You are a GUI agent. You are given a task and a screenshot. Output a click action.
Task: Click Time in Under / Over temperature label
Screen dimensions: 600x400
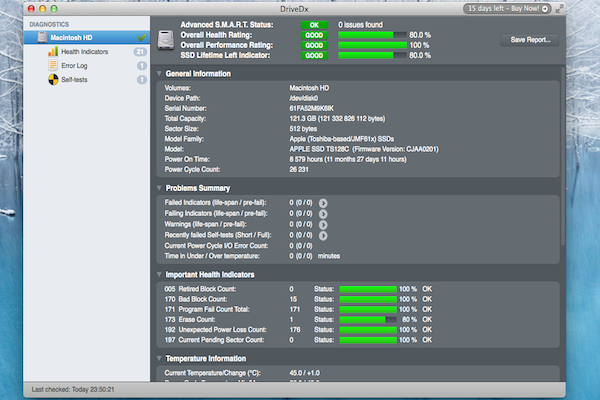point(212,256)
